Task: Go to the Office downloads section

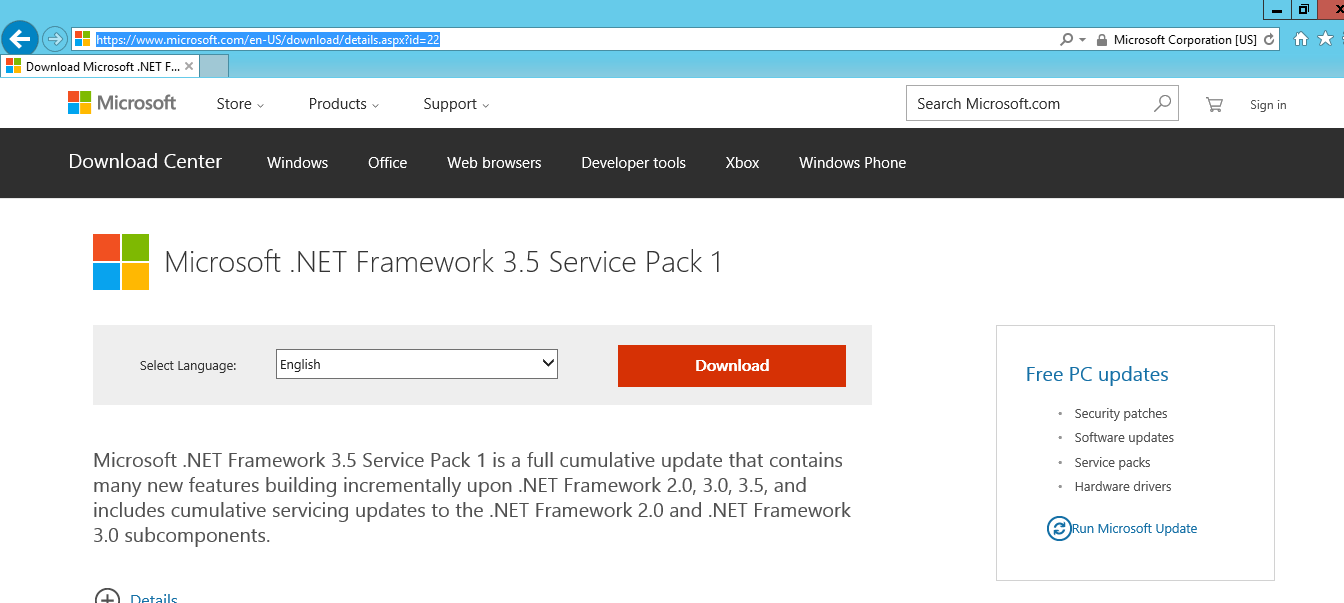Action: pos(387,163)
